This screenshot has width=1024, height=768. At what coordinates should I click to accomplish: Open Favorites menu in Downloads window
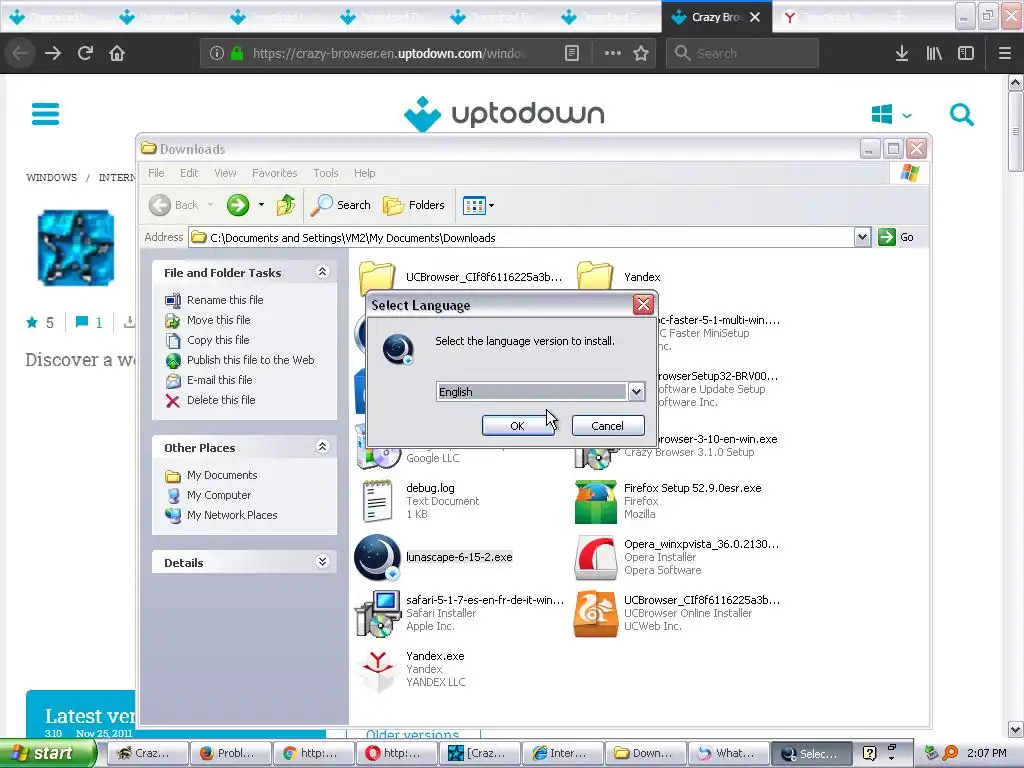(x=274, y=173)
